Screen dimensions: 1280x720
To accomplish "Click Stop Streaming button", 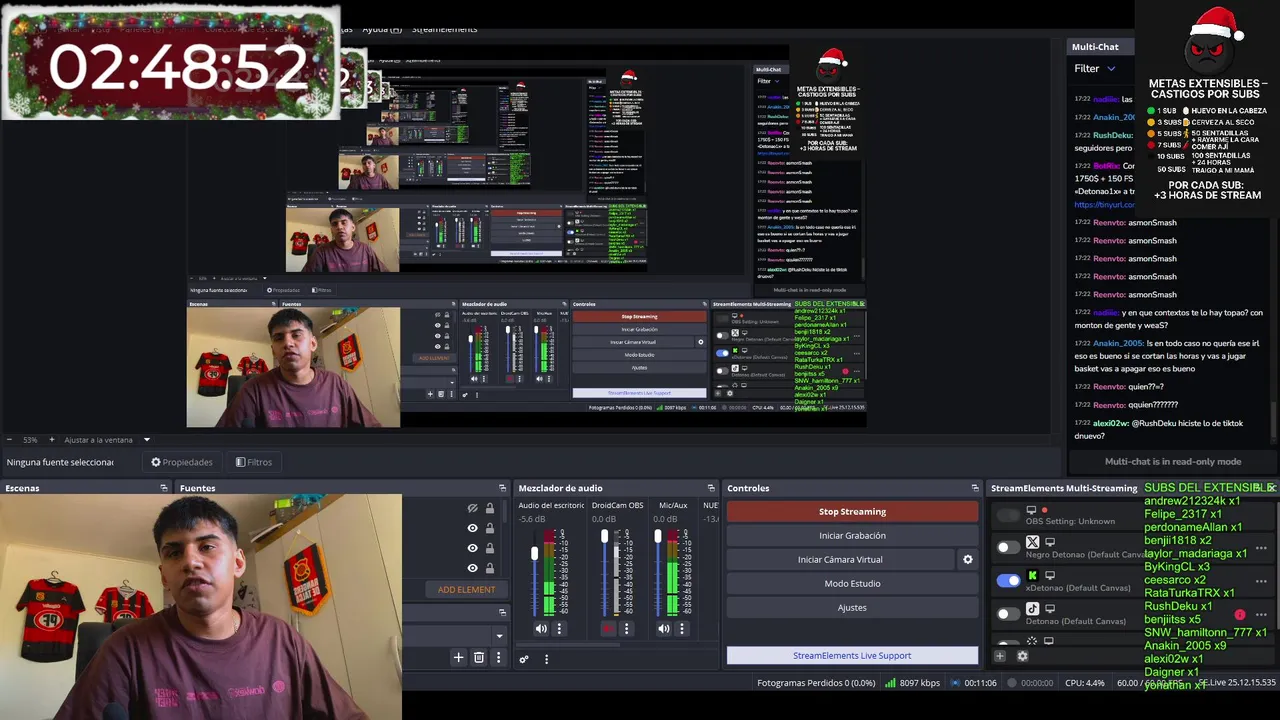I will (852, 512).
